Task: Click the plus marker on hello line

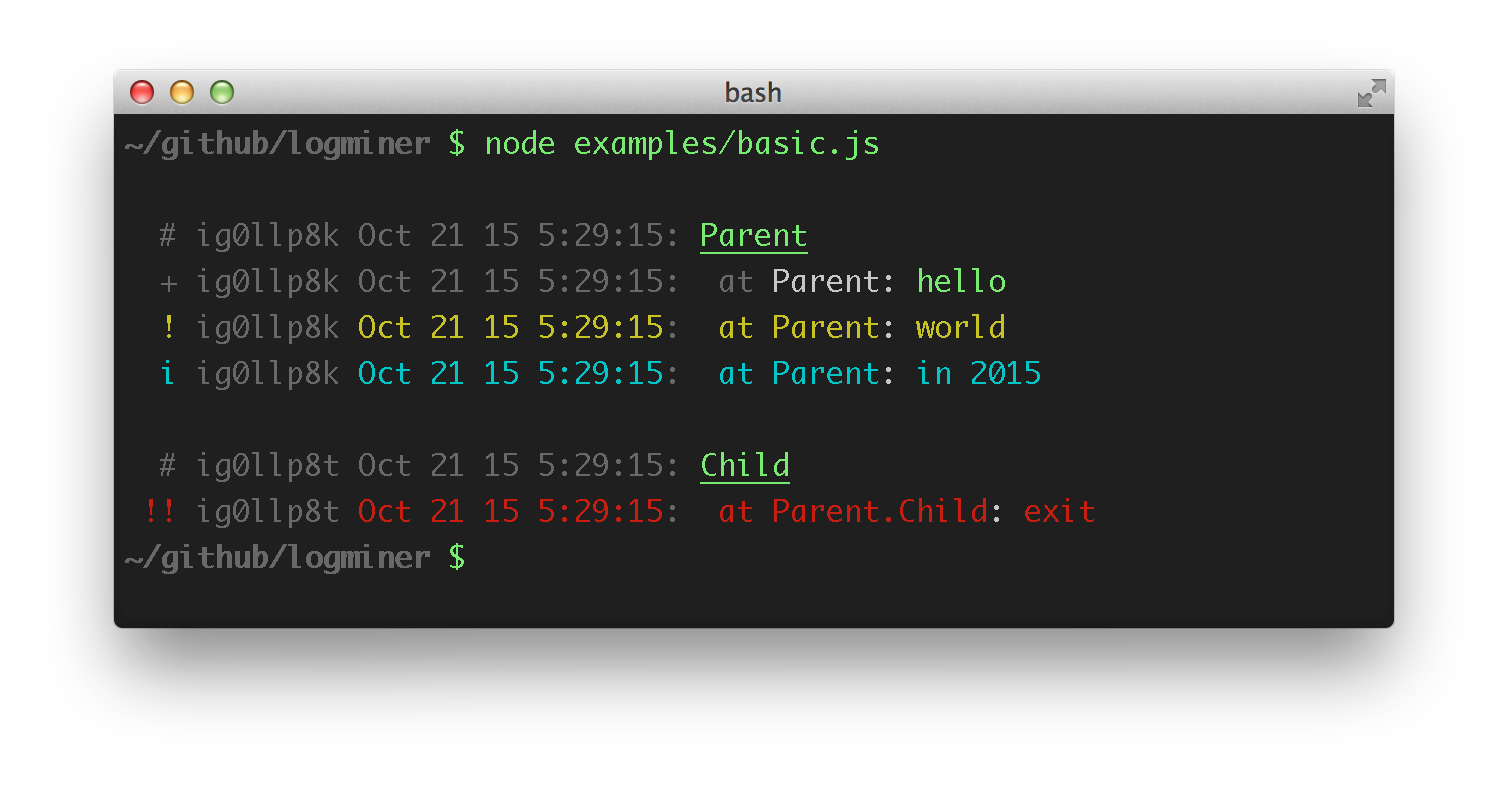Action: click(x=168, y=283)
